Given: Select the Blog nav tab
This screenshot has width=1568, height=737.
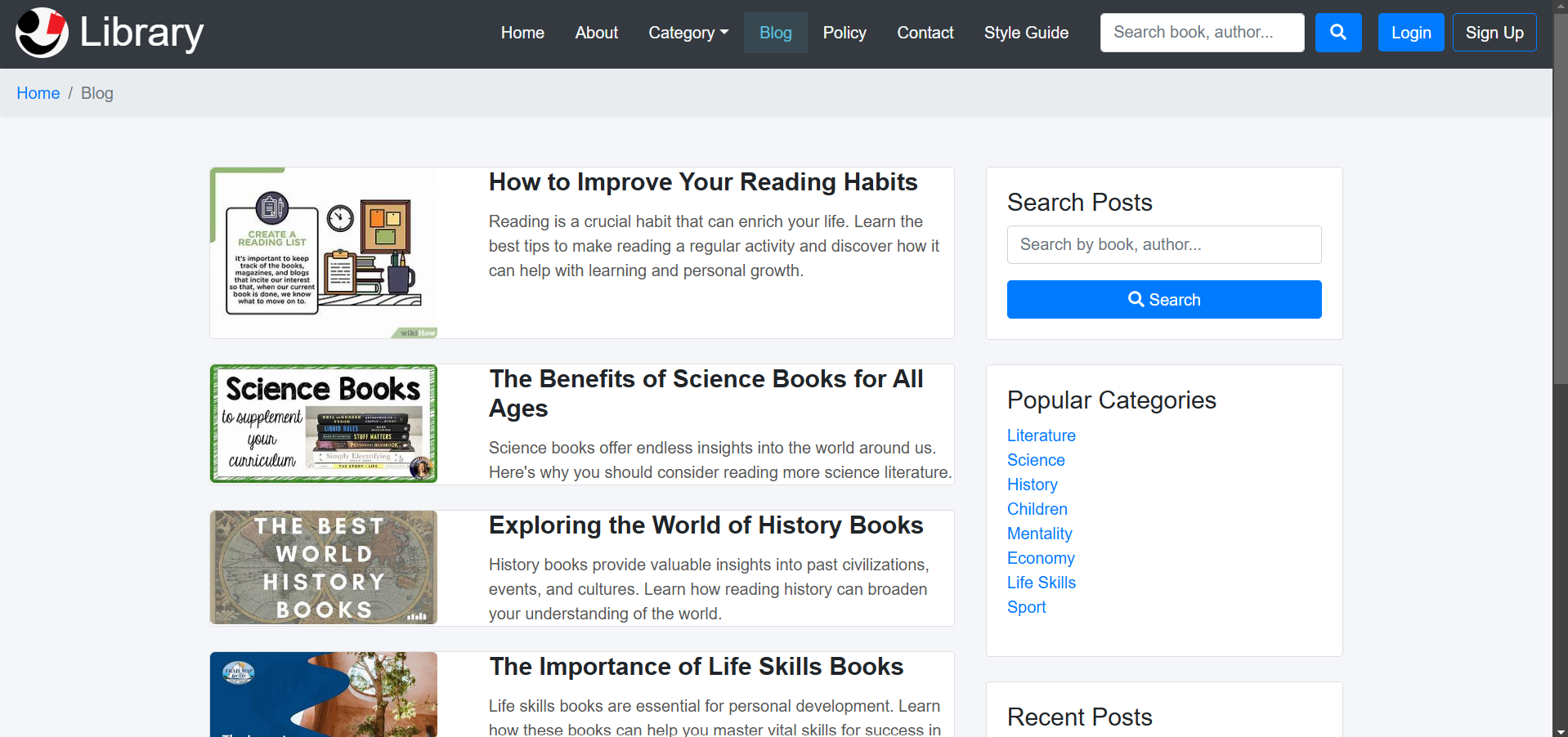Looking at the screenshot, I should point(775,33).
